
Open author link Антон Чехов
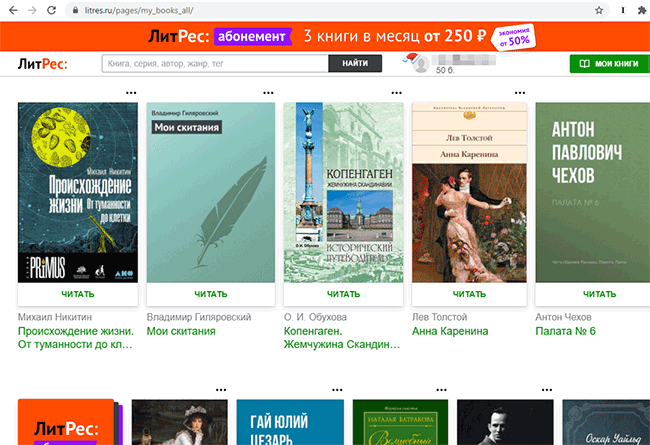563,317
